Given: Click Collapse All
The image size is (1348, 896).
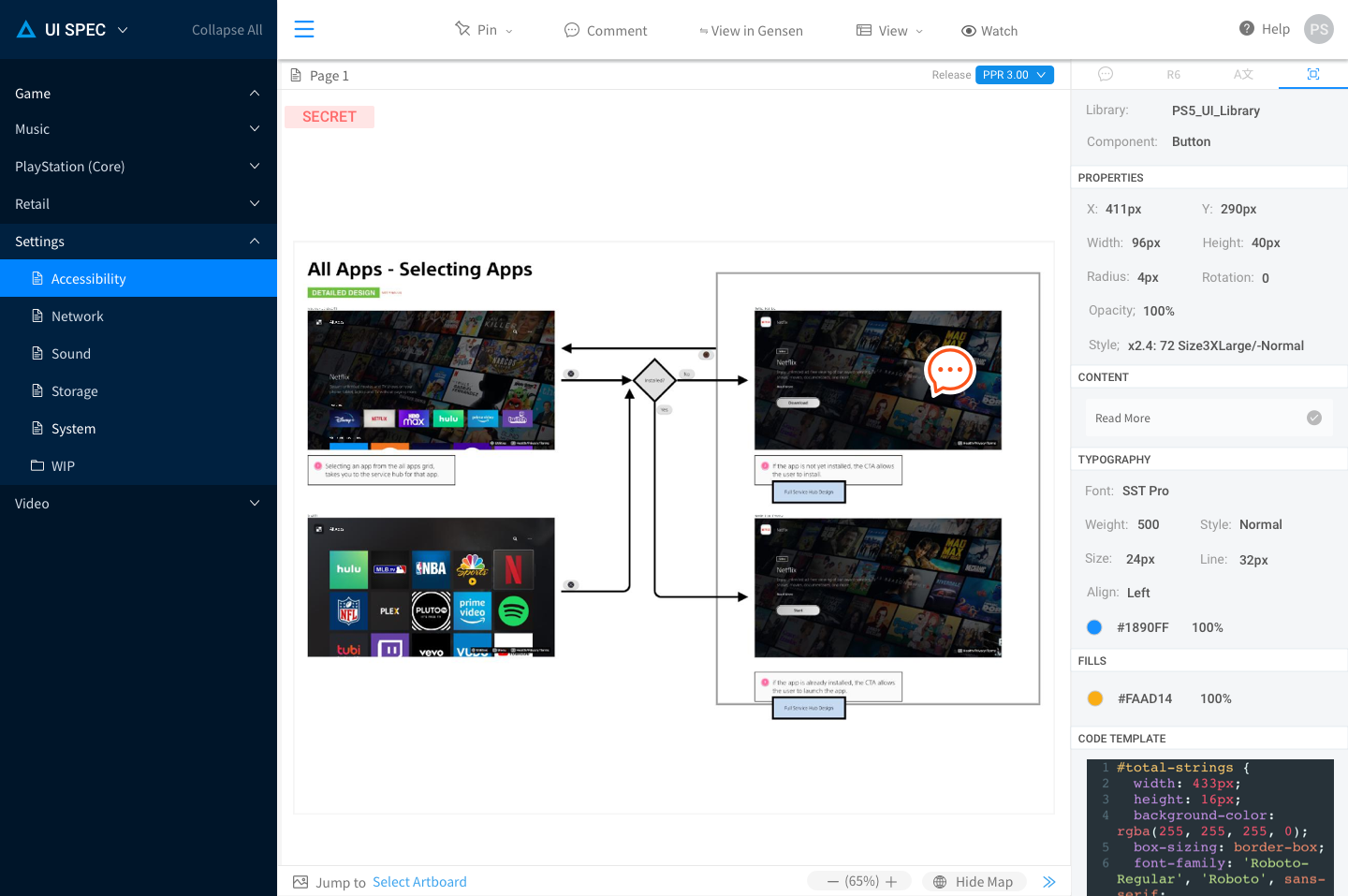Looking at the screenshot, I should (227, 30).
